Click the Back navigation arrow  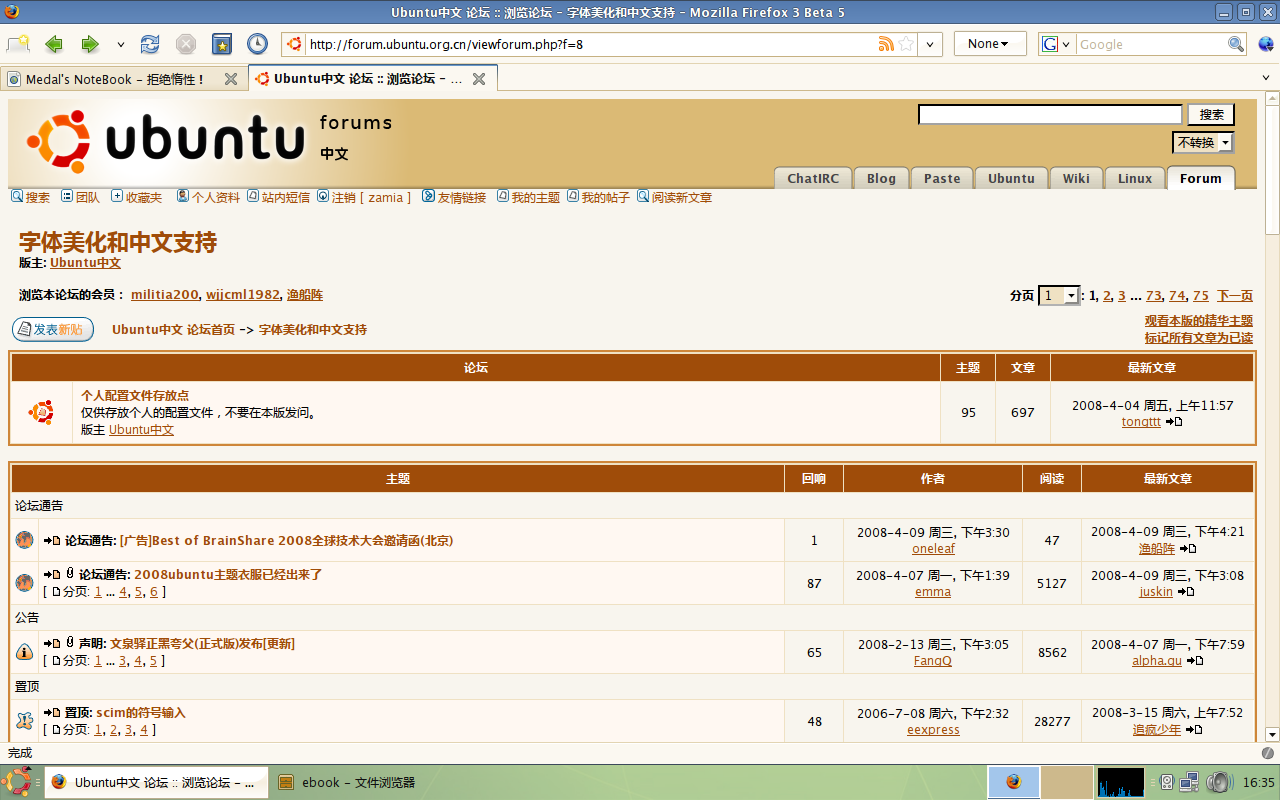(x=54, y=44)
